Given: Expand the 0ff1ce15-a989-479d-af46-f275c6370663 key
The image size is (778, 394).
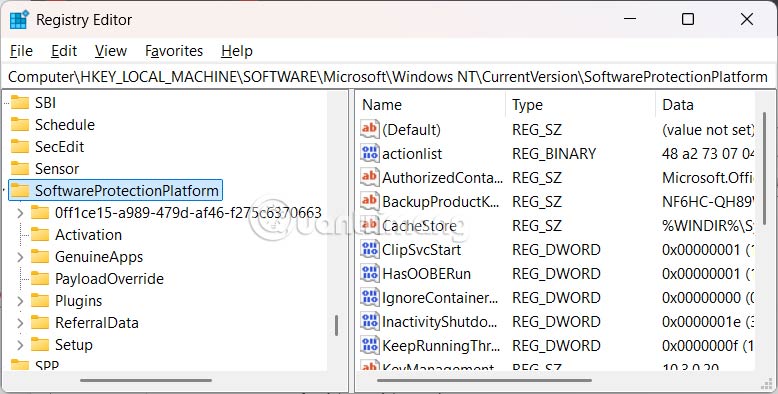Looking at the screenshot, I should (x=20, y=213).
